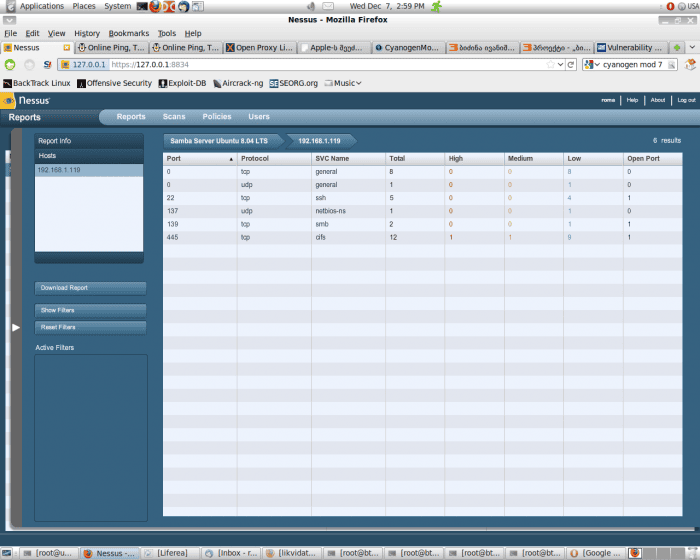
Task: Open the History menu
Action: click(87, 33)
